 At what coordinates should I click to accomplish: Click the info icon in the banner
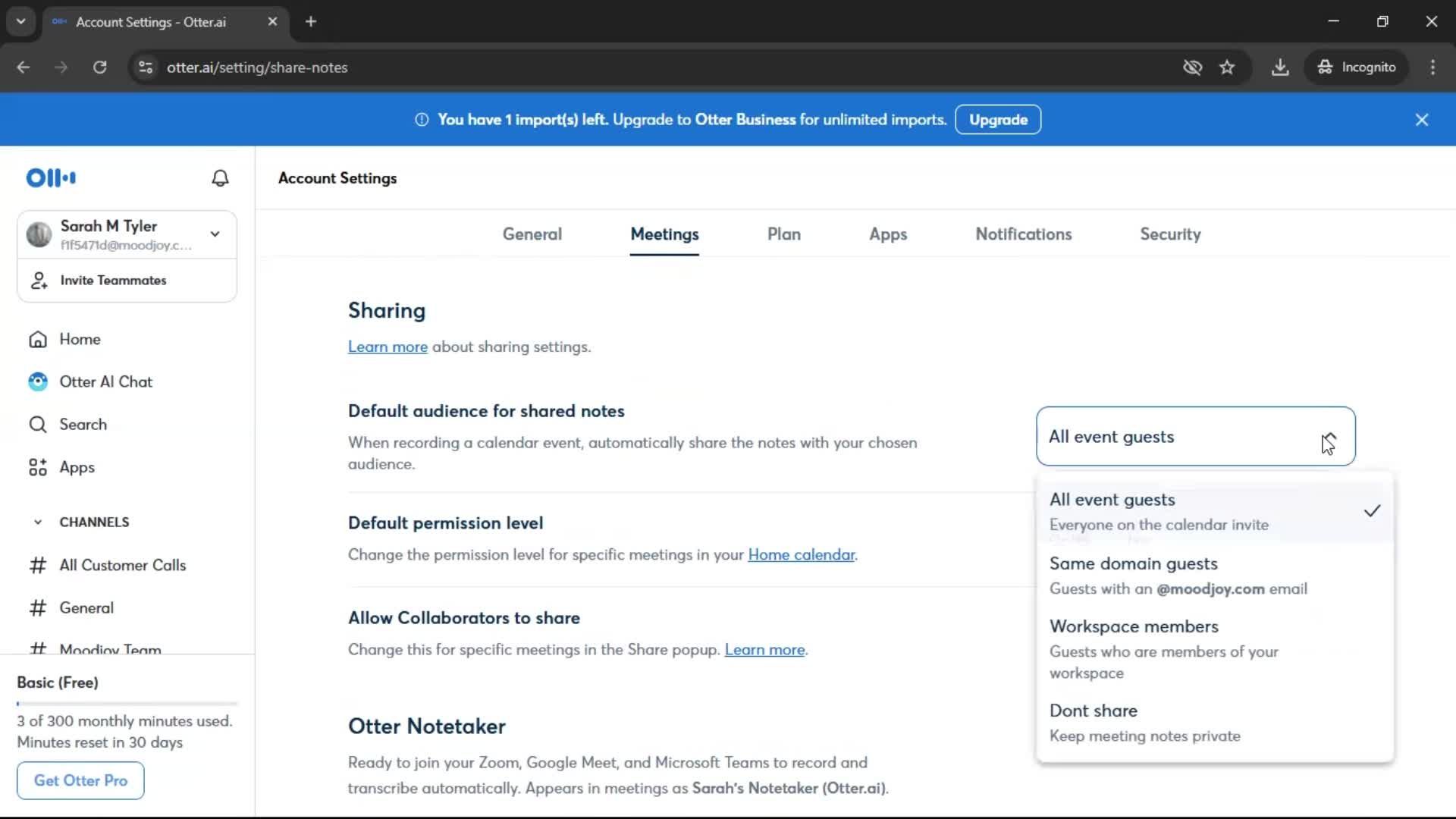coord(422,120)
